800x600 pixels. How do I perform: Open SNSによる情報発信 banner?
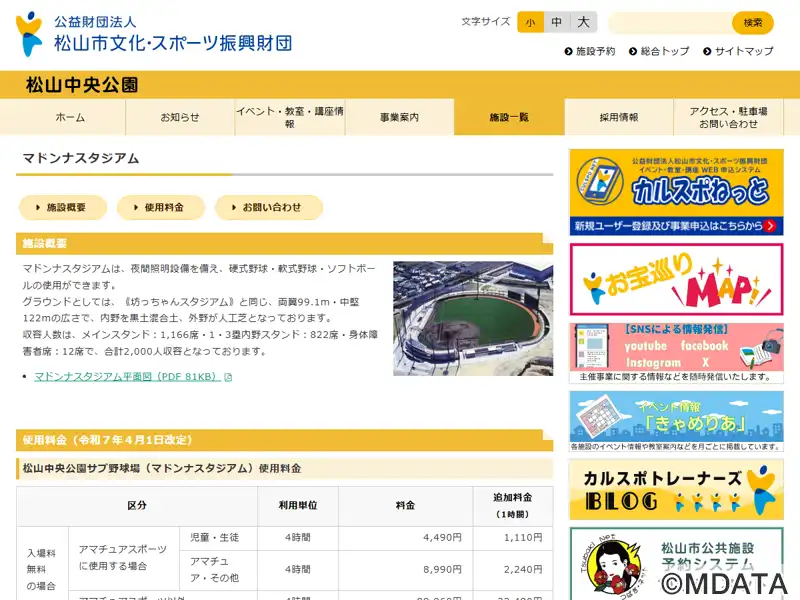coord(677,353)
